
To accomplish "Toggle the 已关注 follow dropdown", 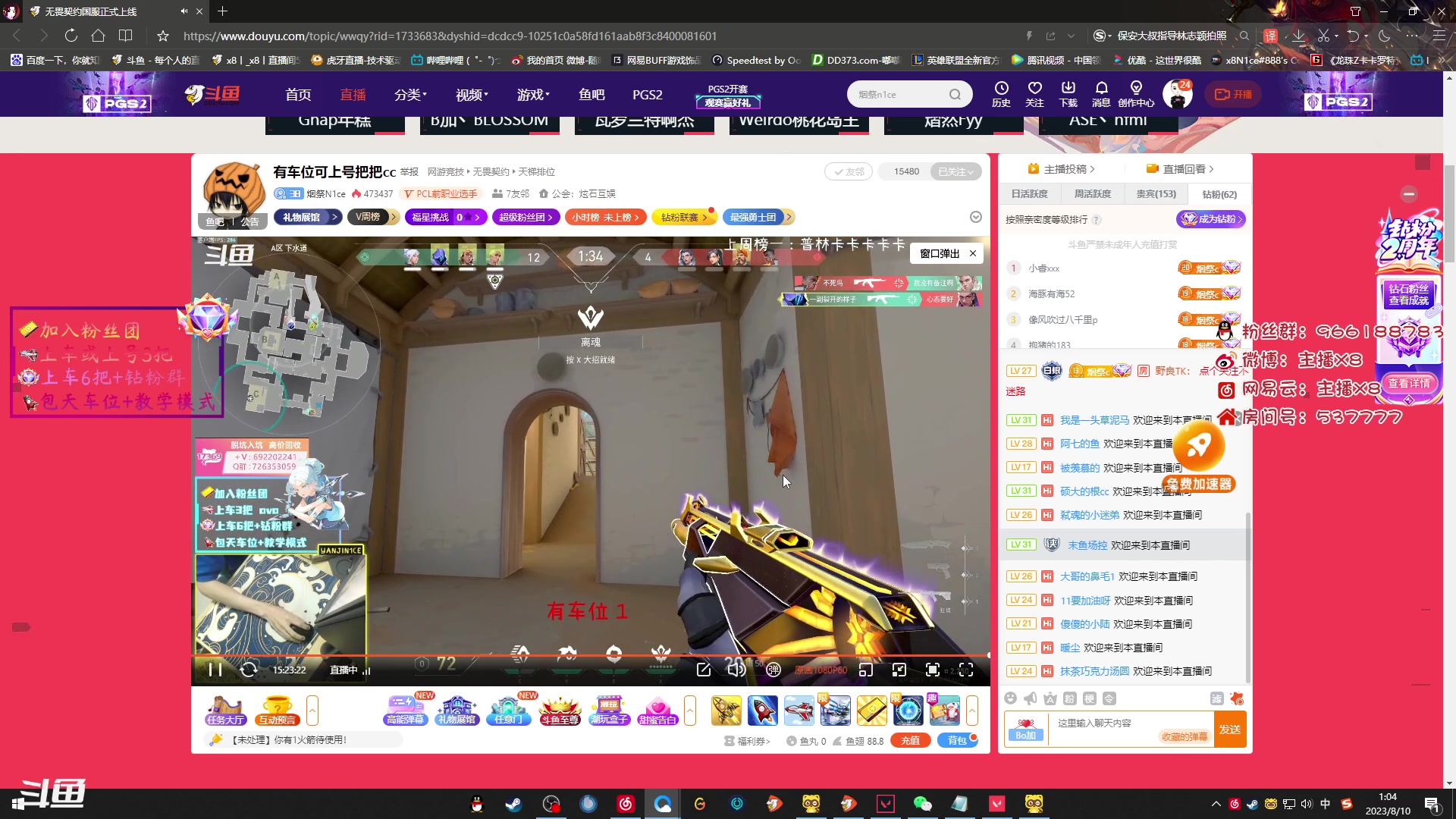I will coord(955,171).
